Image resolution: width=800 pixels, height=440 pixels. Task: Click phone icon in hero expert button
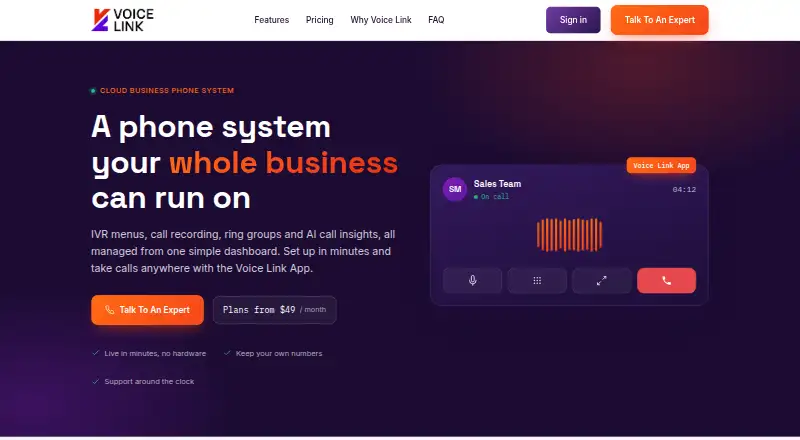[109, 310]
